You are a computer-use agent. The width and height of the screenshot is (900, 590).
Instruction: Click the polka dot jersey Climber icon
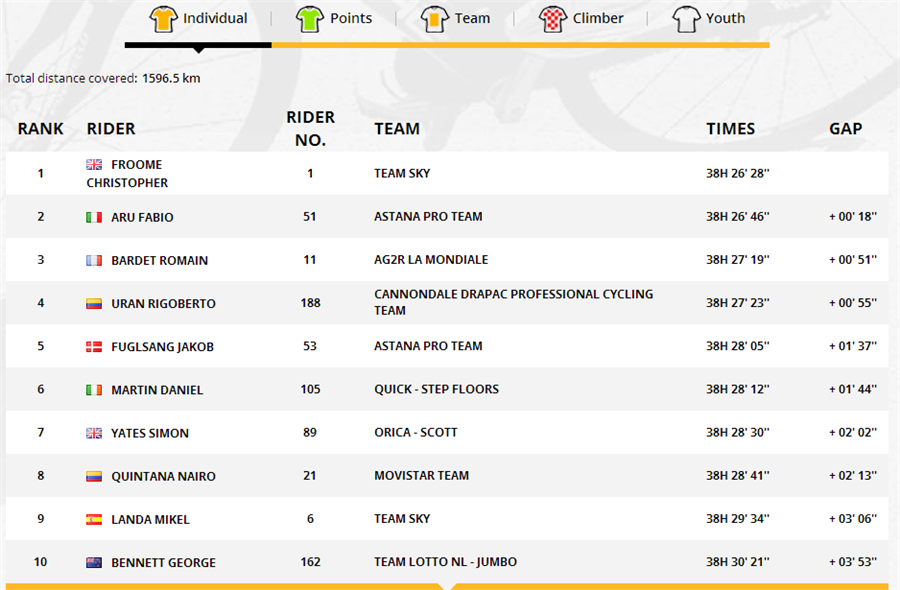click(553, 18)
